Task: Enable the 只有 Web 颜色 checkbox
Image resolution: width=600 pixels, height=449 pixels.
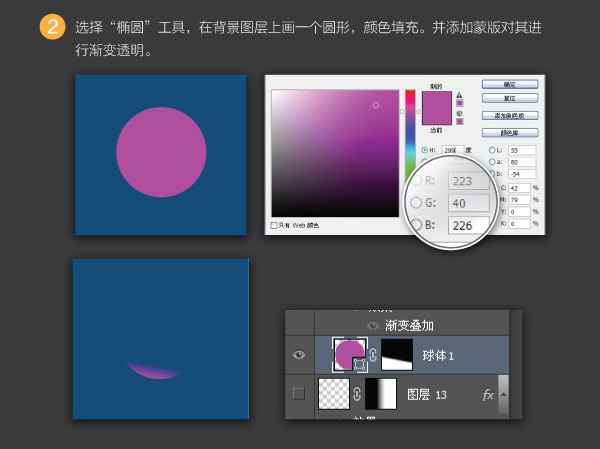Action: tap(275, 225)
